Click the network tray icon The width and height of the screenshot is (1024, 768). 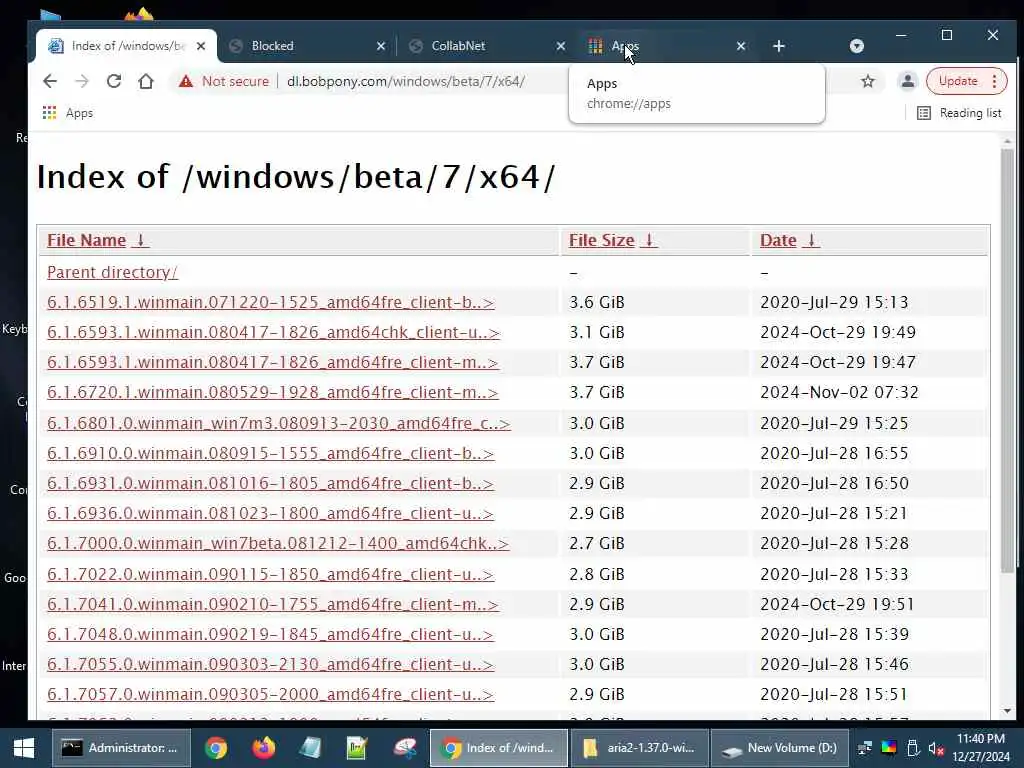click(x=865, y=748)
